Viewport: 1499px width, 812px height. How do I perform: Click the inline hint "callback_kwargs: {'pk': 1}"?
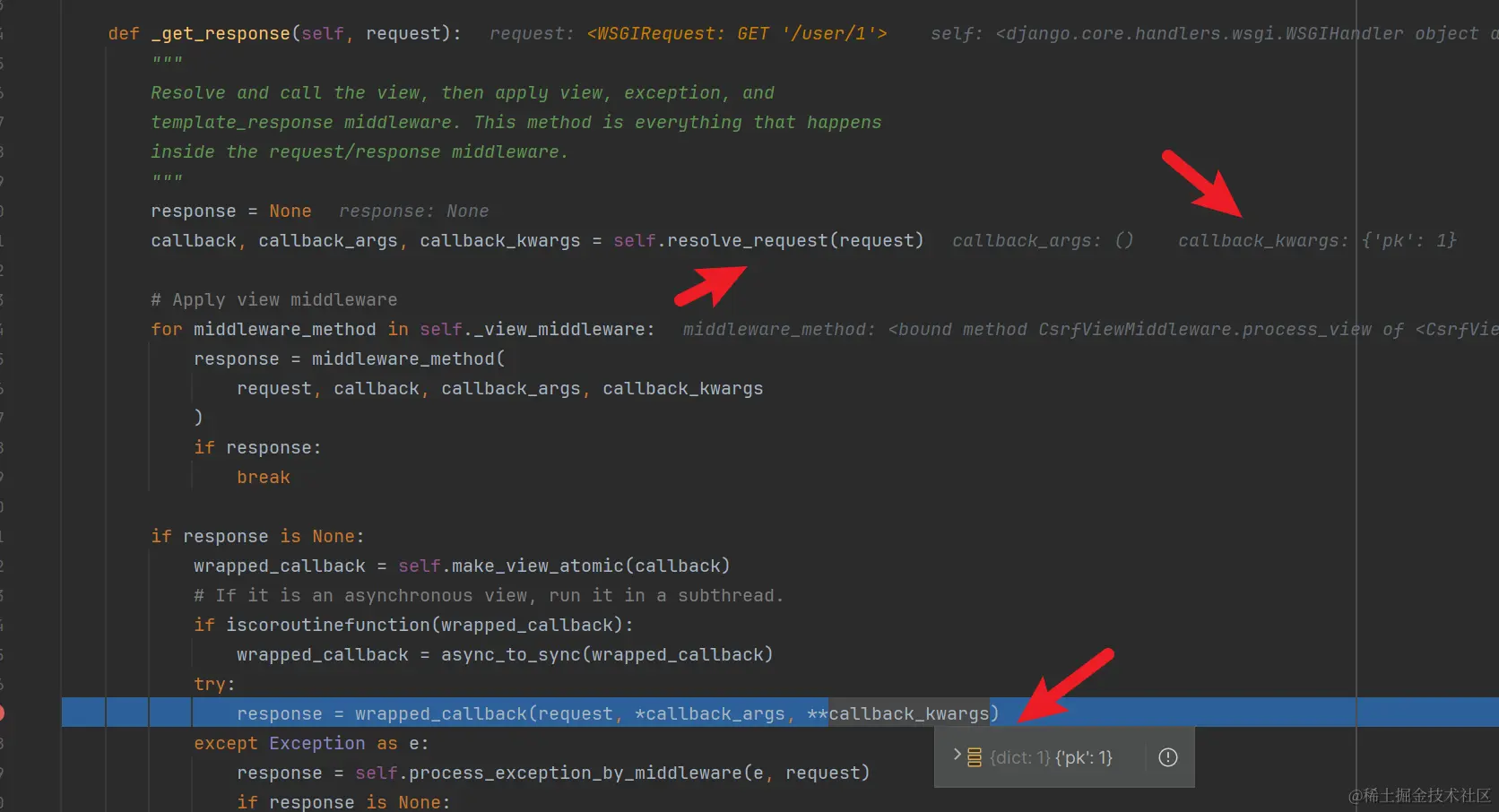click(x=1318, y=240)
